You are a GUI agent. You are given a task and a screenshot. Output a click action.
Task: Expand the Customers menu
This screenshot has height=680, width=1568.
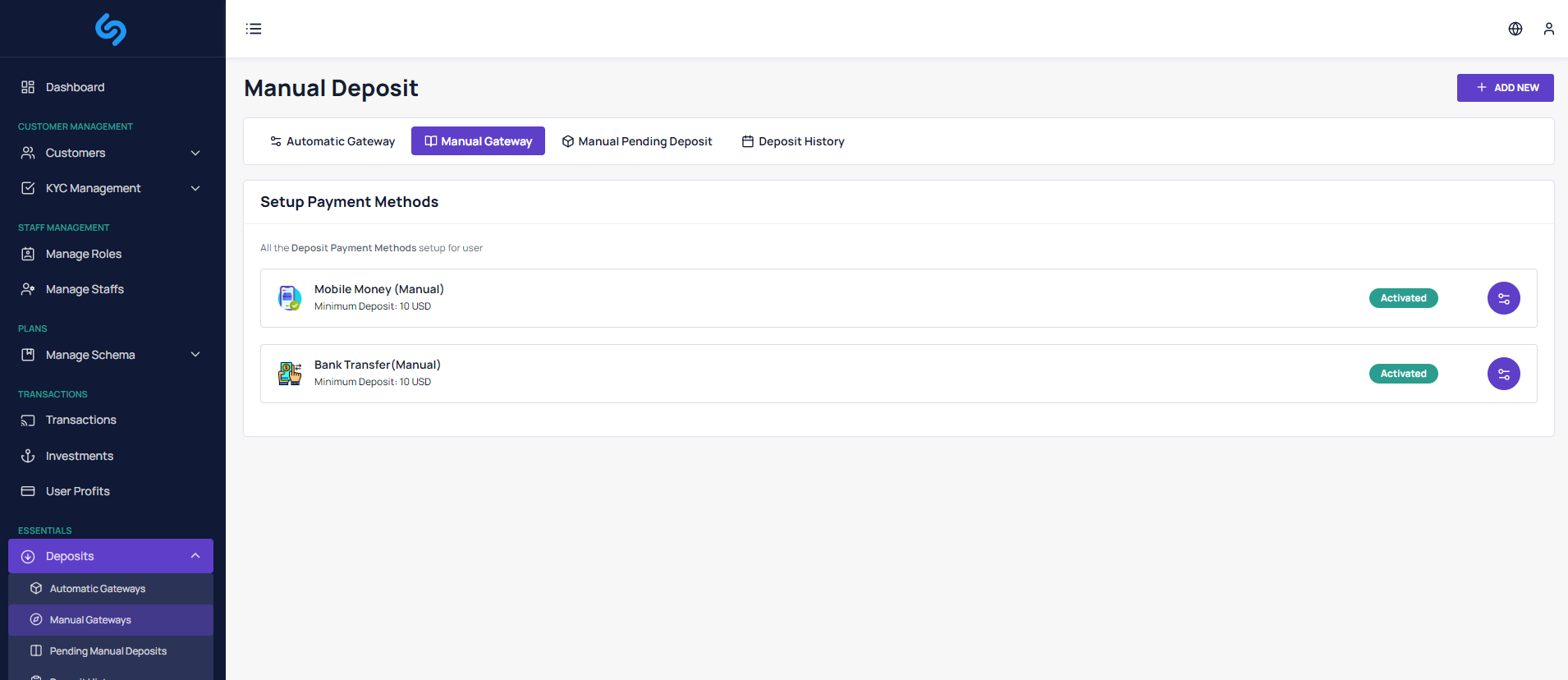111,153
